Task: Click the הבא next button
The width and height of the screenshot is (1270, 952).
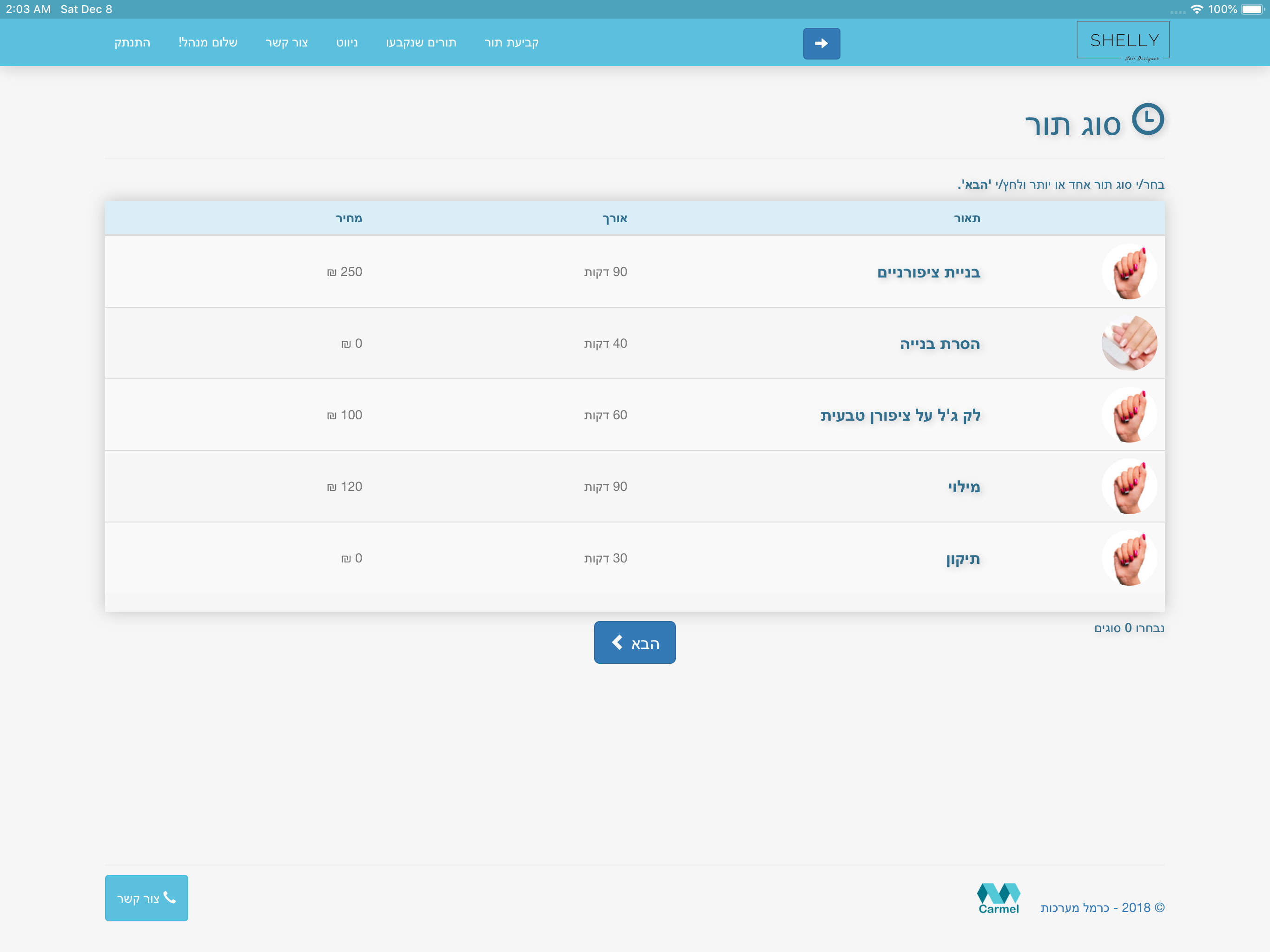Action: 635,642
